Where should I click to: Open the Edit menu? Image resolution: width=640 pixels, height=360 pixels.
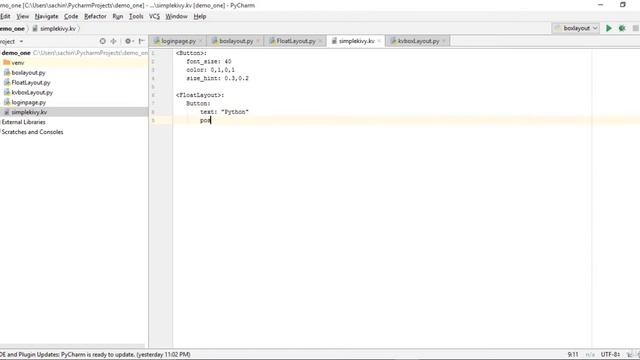(x=5, y=16)
